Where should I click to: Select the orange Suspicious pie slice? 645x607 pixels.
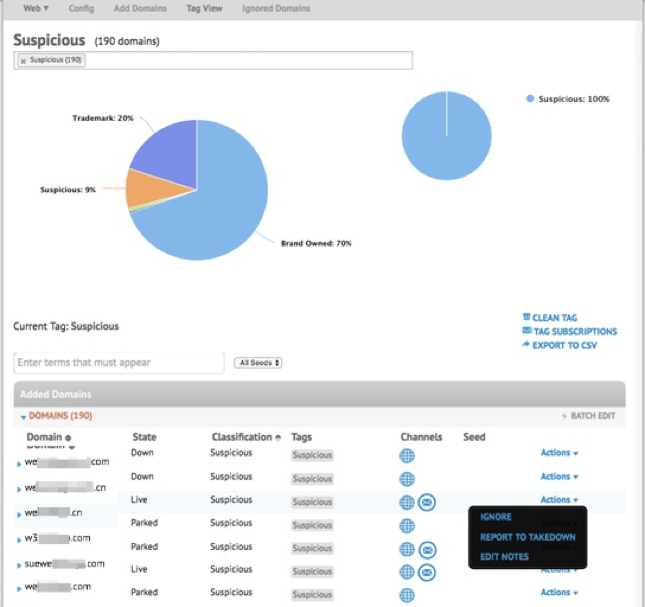coord(152,187)
